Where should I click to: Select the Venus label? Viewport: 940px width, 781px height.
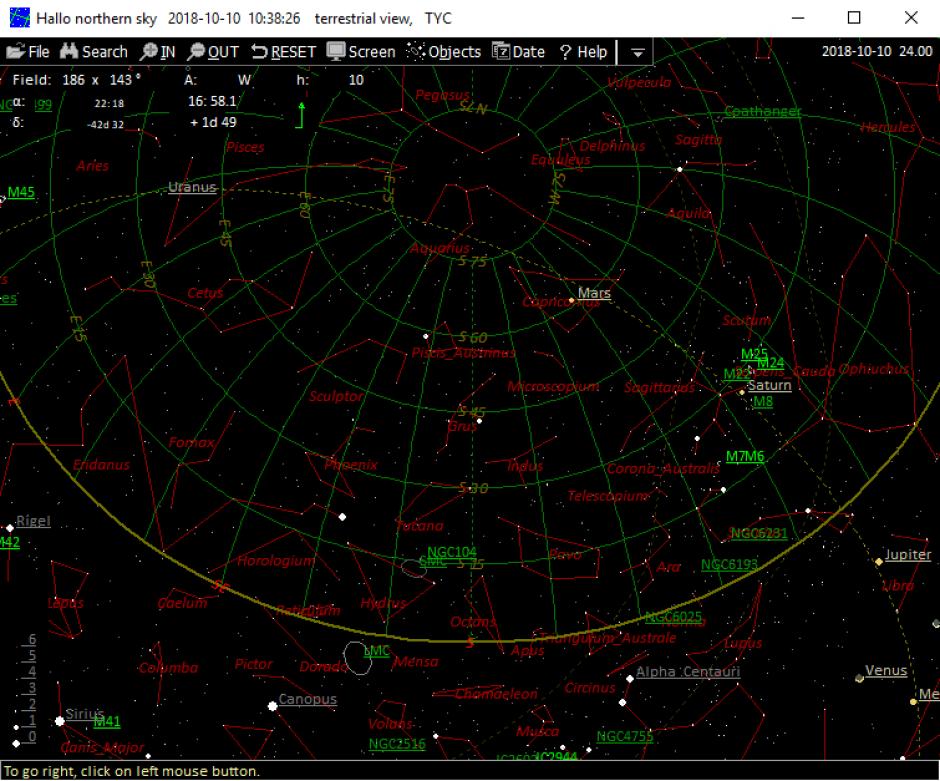click(x=886, y=670)
